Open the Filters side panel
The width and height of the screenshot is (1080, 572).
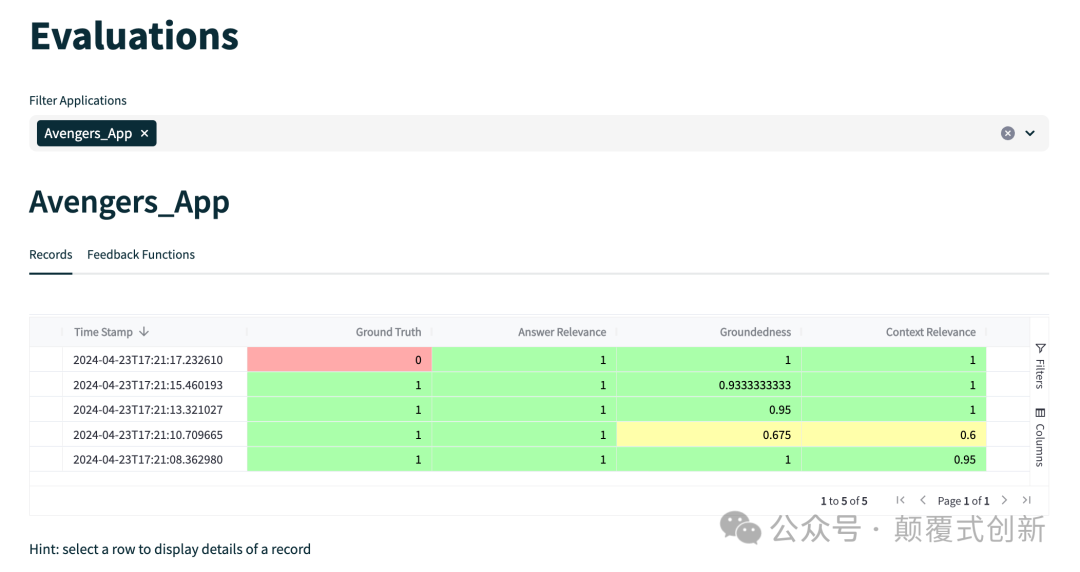point(1040,366)
